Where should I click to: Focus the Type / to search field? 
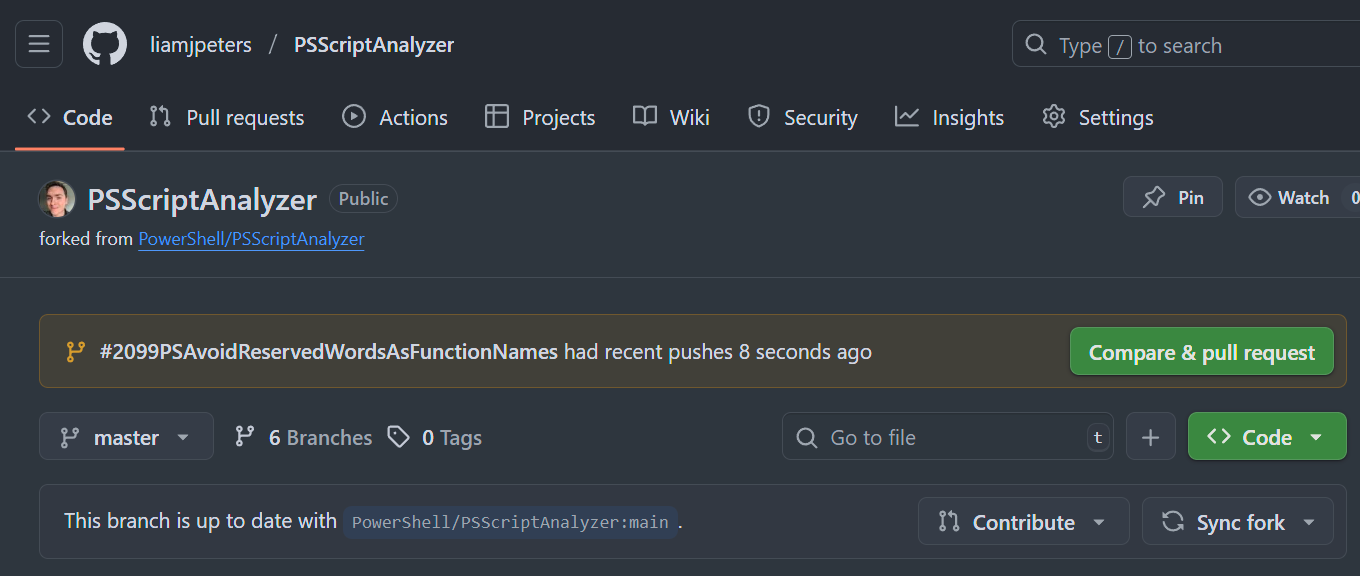(1186, 45)
